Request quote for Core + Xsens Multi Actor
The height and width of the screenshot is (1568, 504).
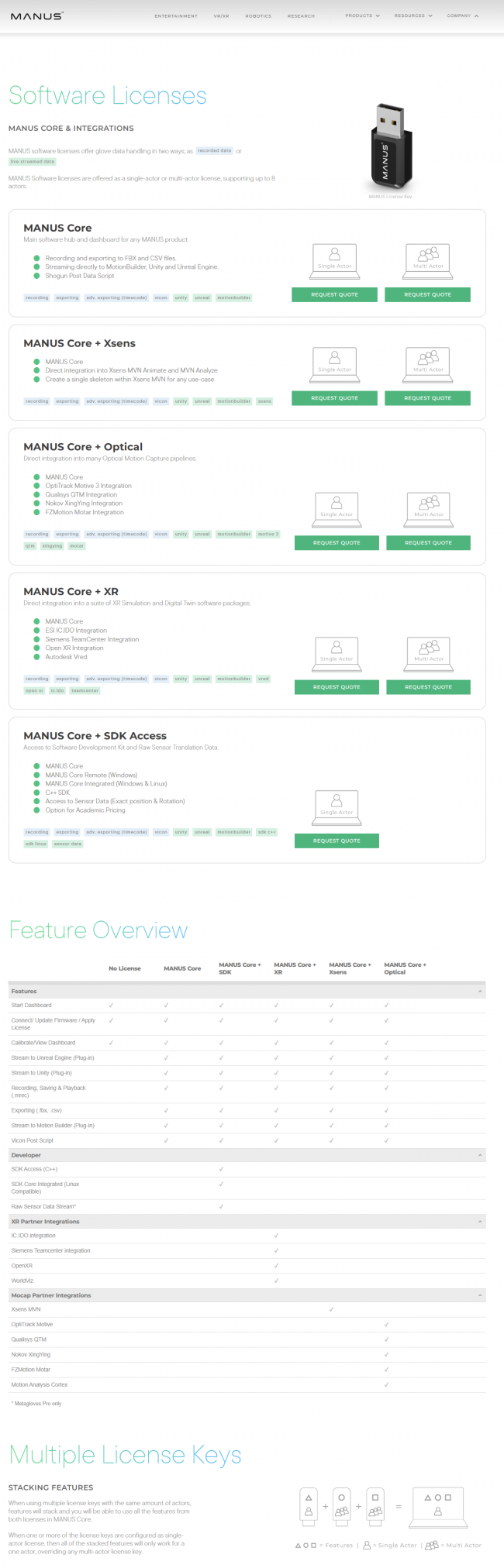(427, 398)
